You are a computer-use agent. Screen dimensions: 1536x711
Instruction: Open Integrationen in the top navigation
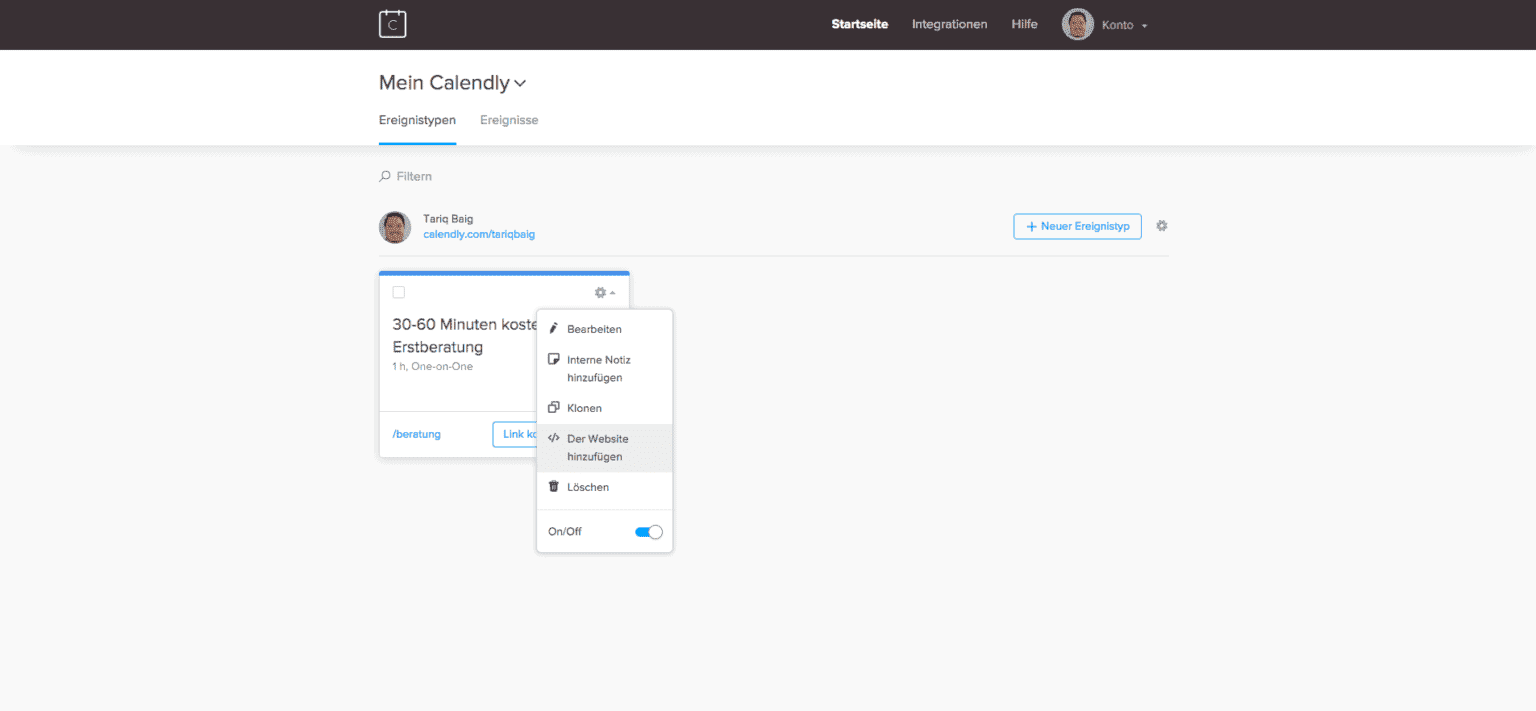click(x=949, y=24)
